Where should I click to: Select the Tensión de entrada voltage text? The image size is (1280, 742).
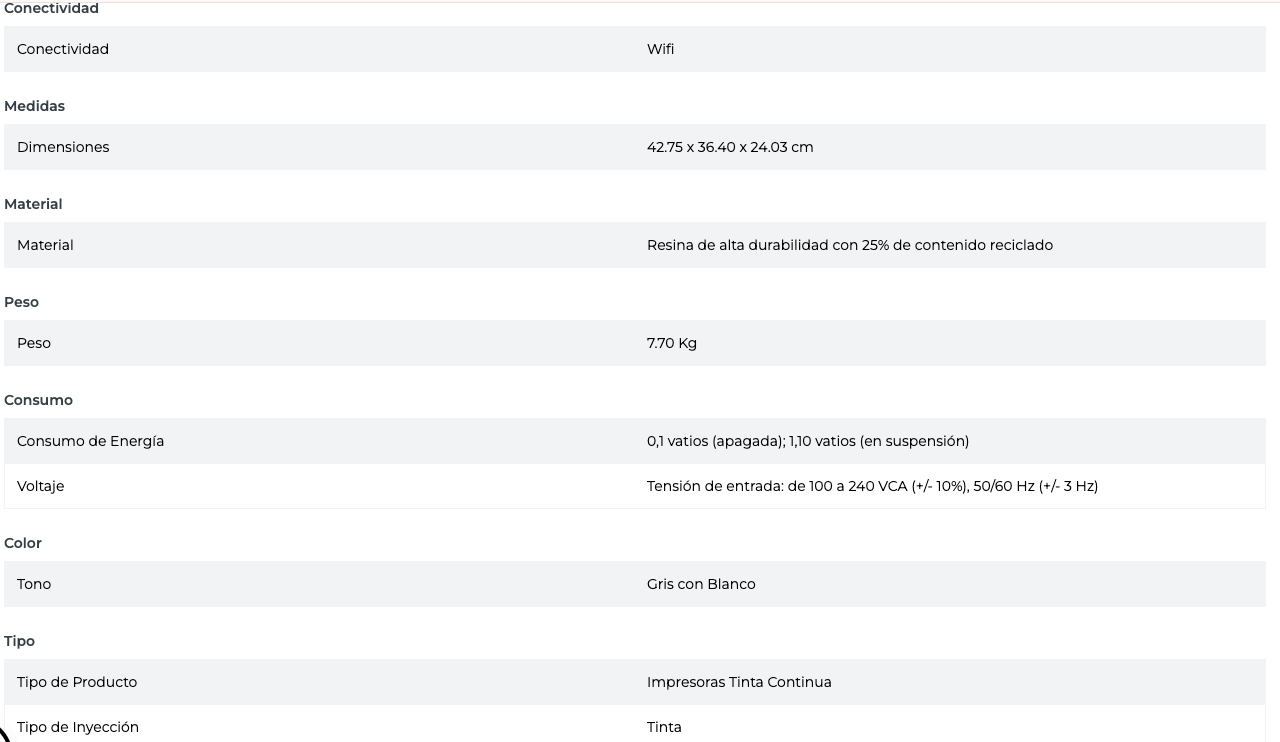pyautogui.click(x=871, y=486)
